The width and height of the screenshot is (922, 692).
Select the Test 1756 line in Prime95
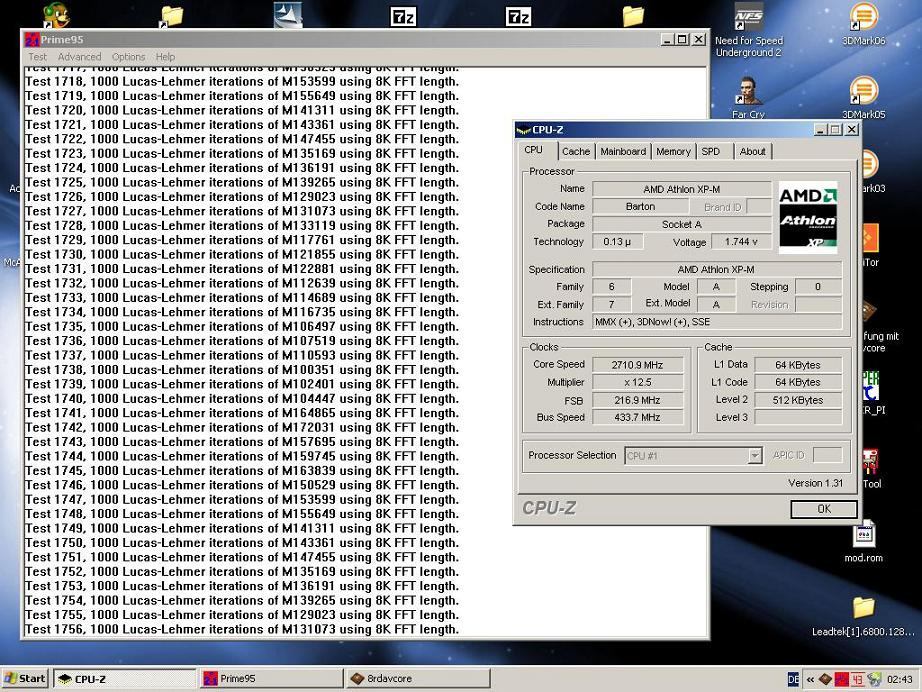(242, 629)
